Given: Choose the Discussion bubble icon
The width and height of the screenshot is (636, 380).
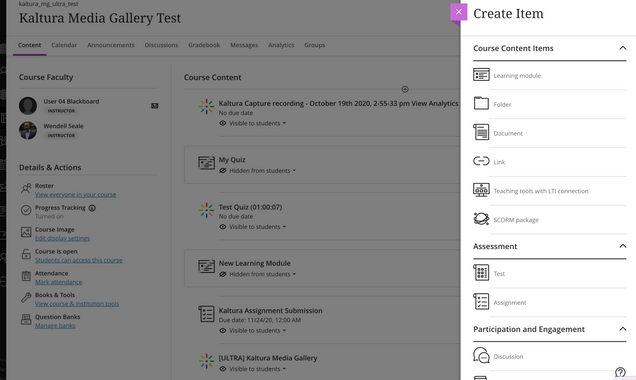Looking at the screenshot, I should tap(481, 355).
